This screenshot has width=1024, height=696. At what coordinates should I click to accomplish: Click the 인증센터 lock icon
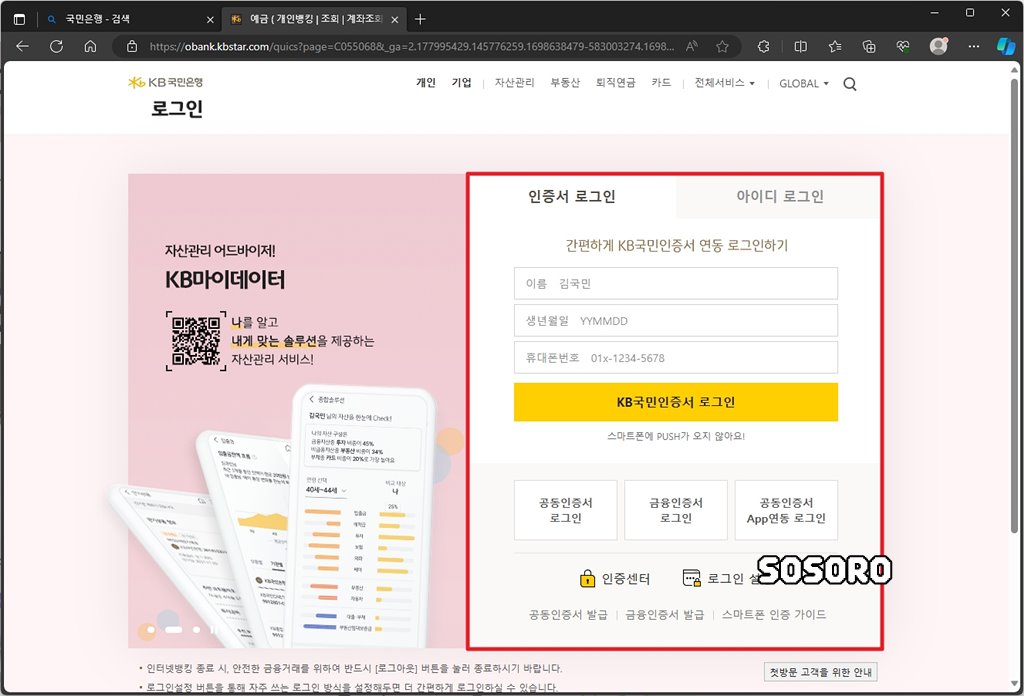point(587,578)
